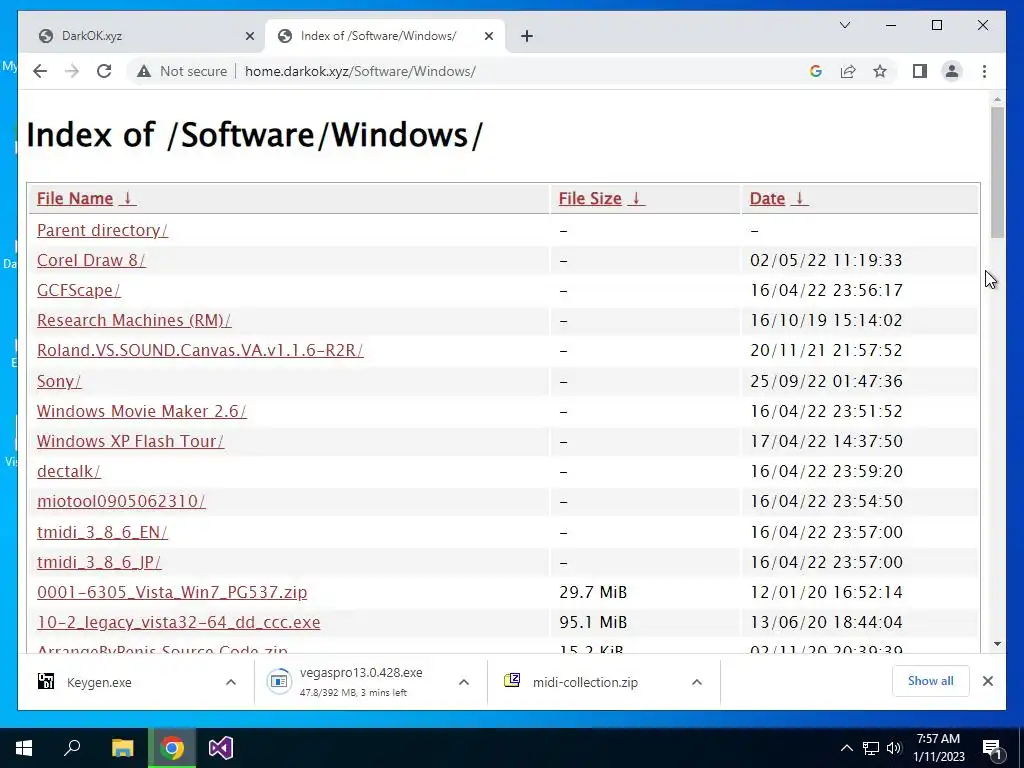Close the DarkOK.xyz tab

click(249, 36)
